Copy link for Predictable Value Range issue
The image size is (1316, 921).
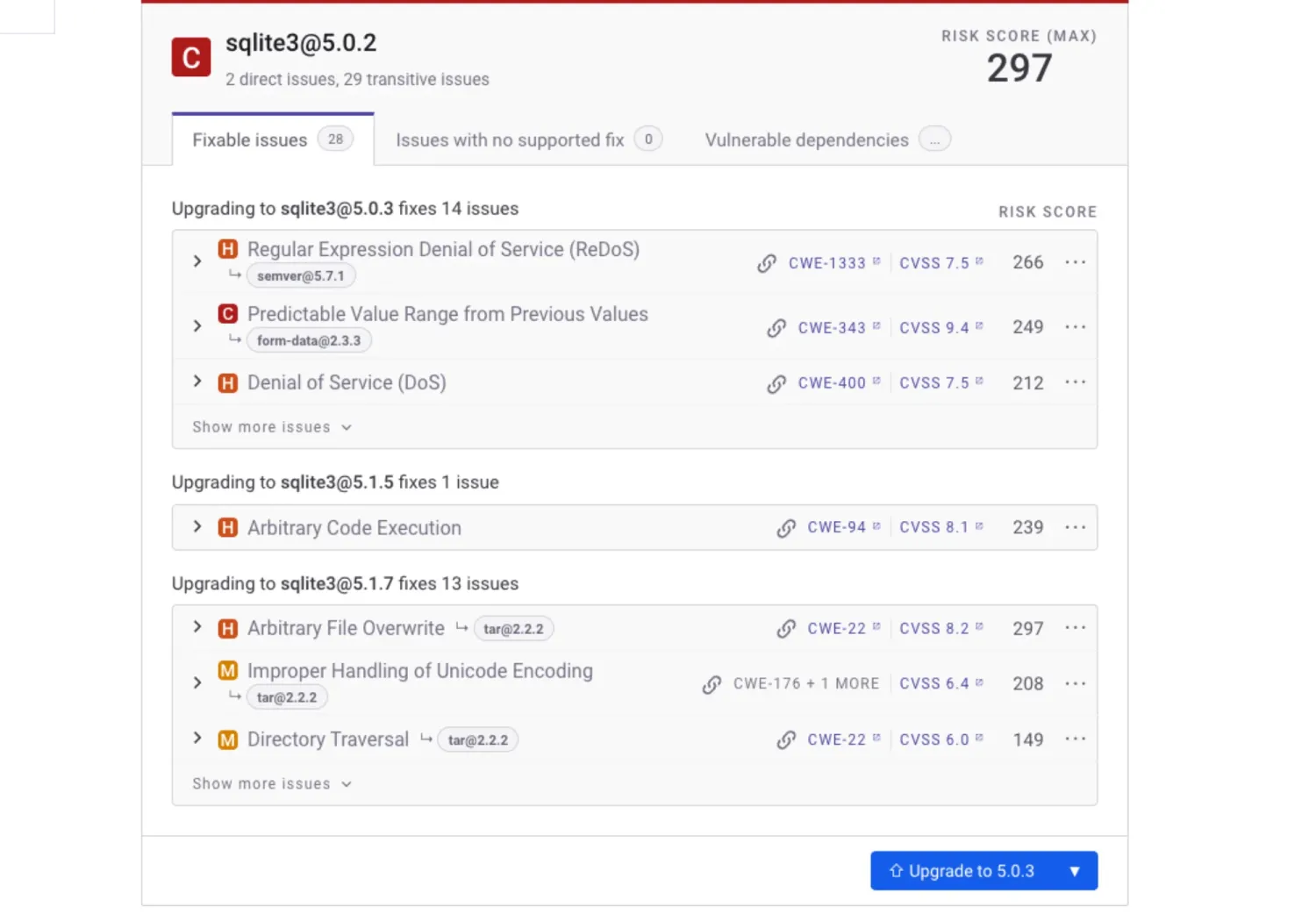[x=776, y=328]
